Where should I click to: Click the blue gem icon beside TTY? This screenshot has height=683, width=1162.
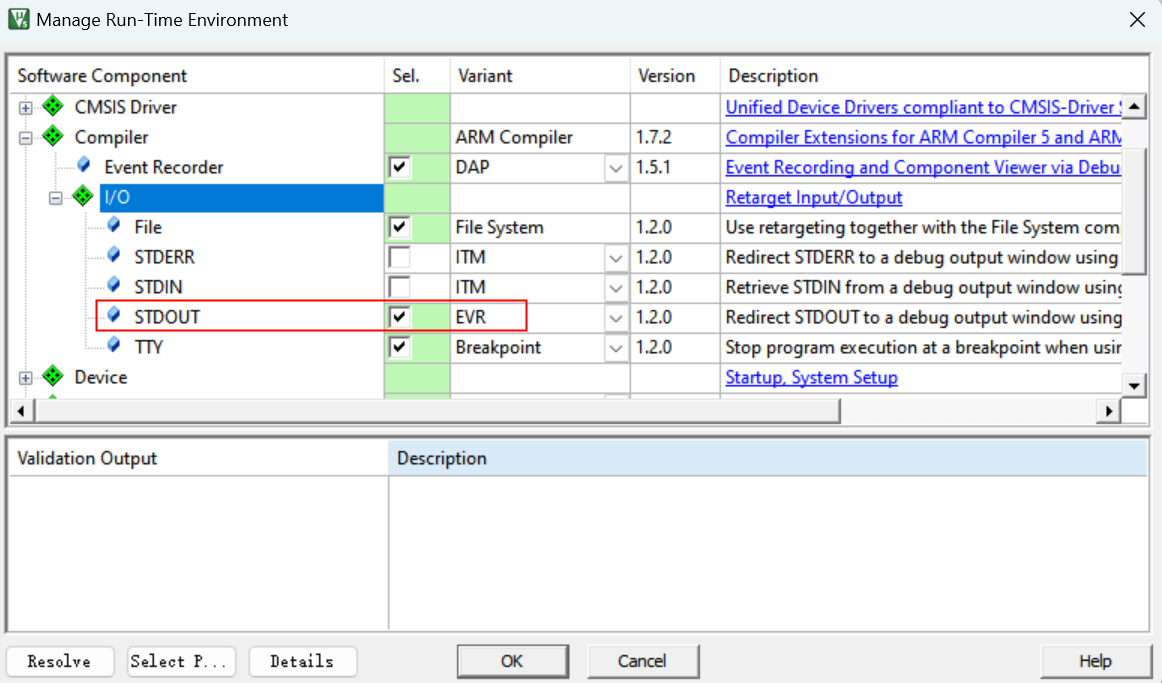(114, 347)
